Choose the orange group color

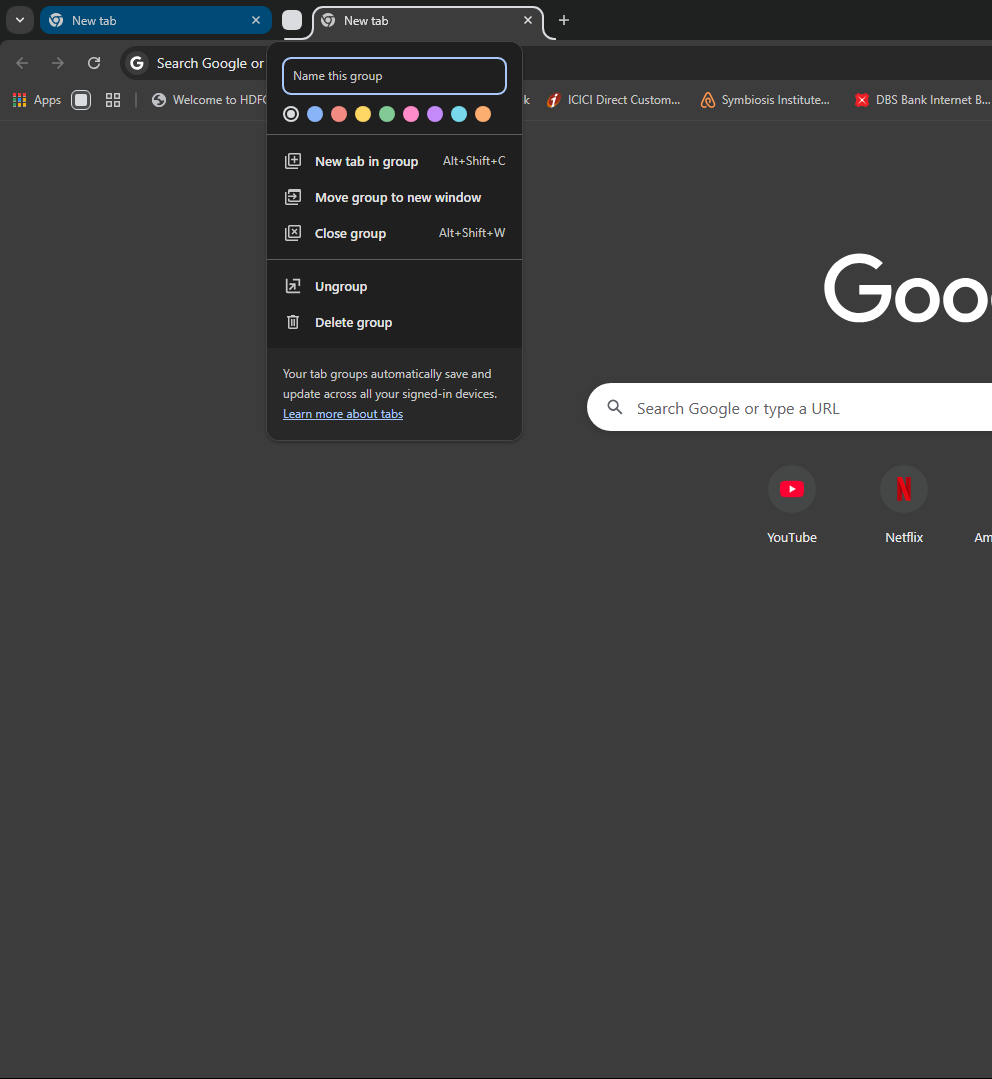coord(483,114)
